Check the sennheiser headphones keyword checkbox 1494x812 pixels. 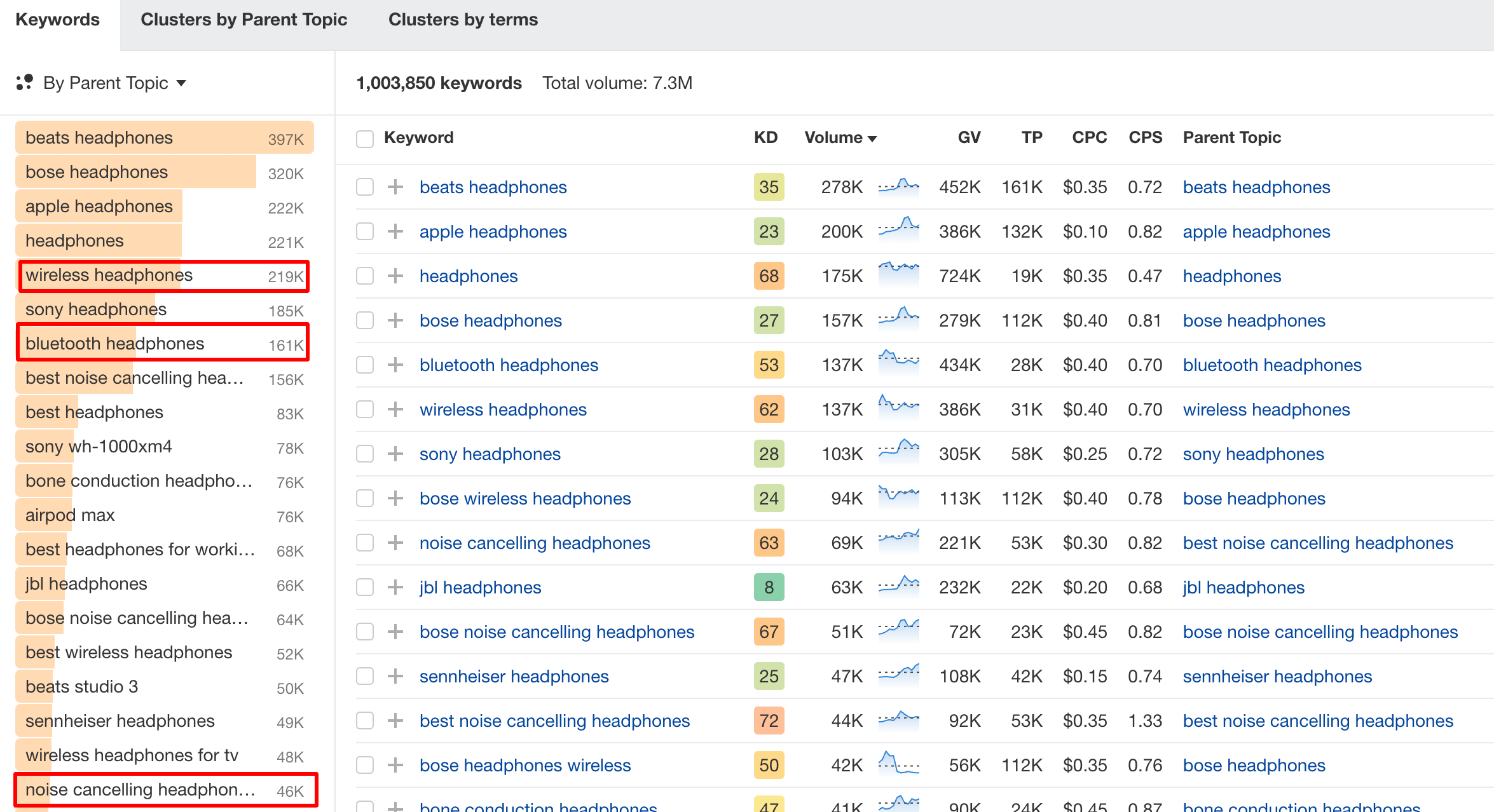(365, 676)
